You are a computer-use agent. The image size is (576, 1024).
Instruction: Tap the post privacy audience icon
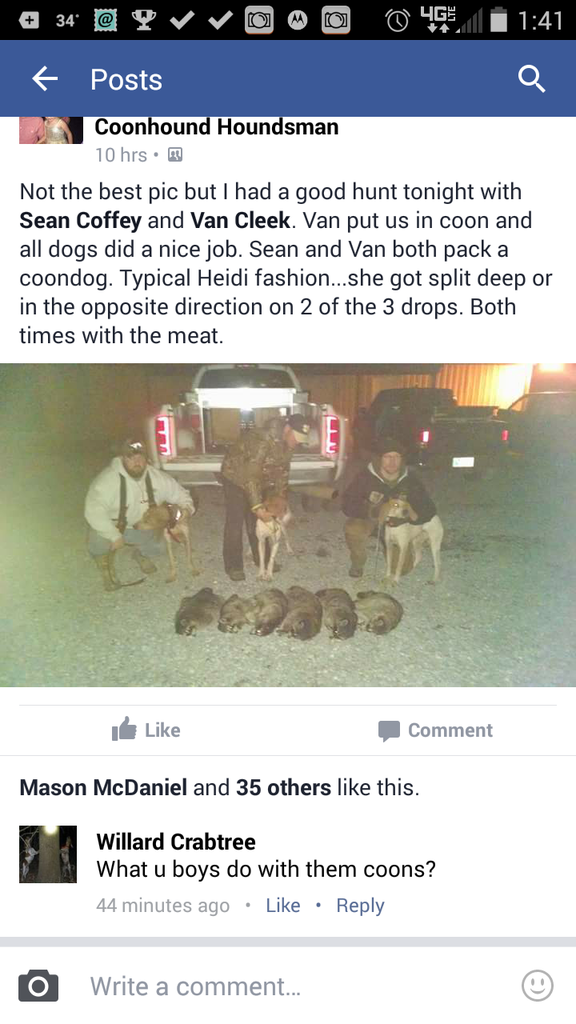point(175,155)
